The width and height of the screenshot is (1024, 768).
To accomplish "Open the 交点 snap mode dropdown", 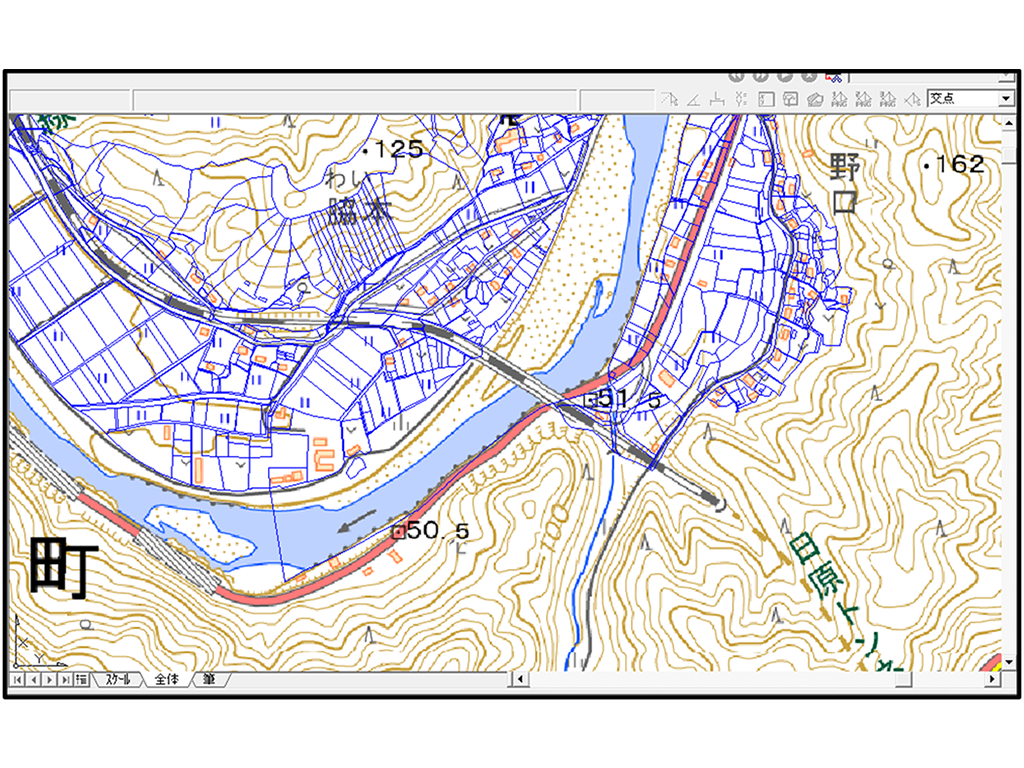I will (x=1005, y=98).
